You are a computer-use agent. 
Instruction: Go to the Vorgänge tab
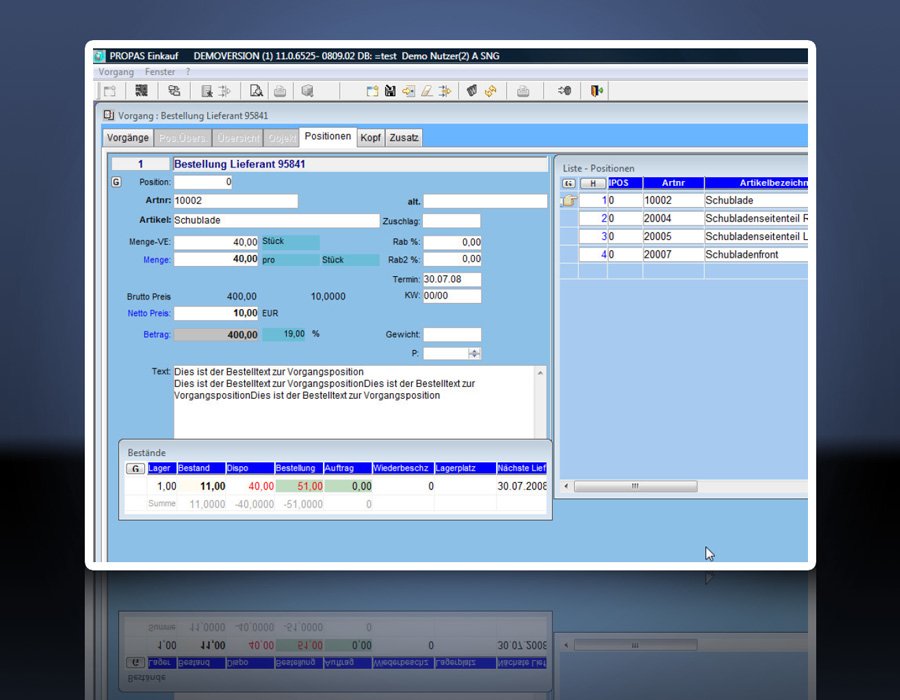[128, 137]
